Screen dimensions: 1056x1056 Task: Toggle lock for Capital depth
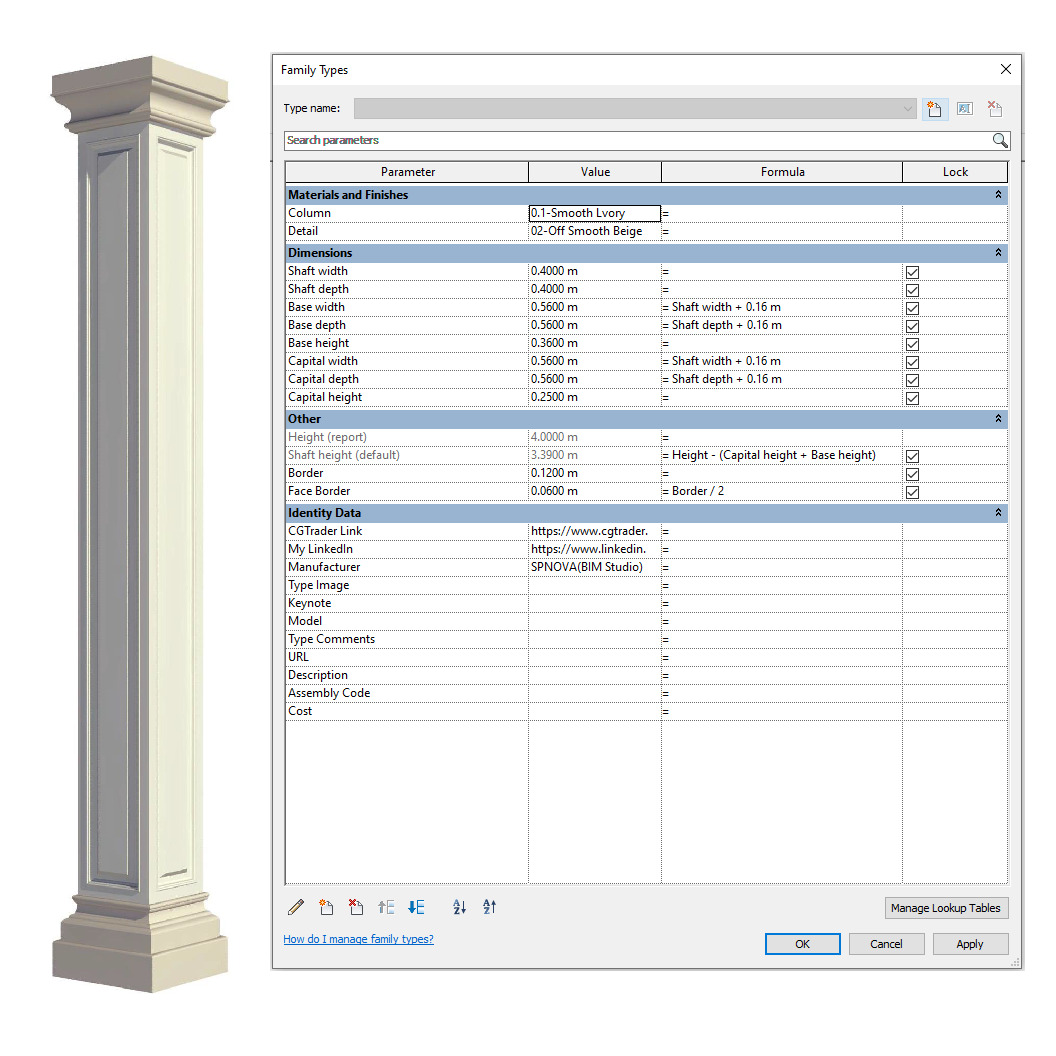[x=913, y=381]
